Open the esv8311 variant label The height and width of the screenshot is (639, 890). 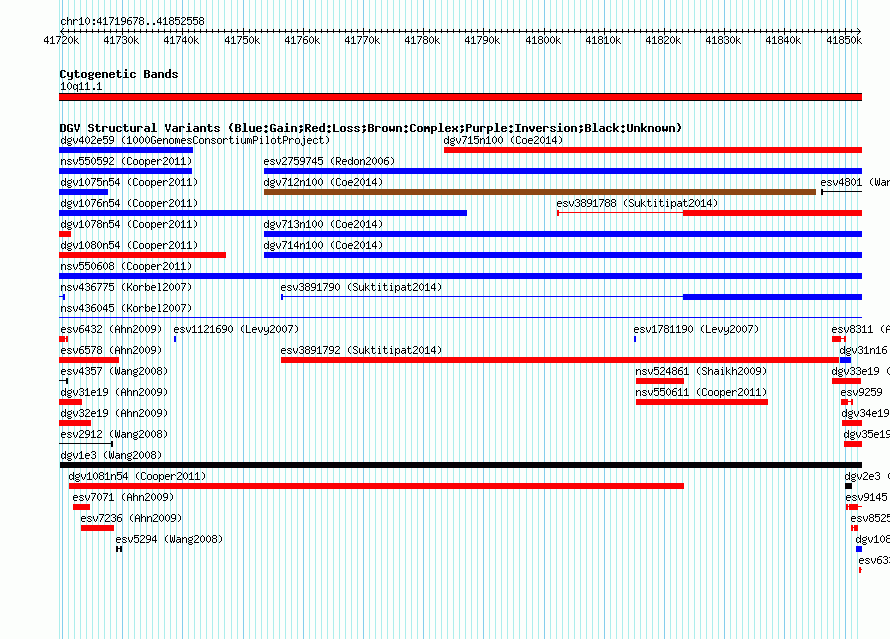click(x=860, y=329)
